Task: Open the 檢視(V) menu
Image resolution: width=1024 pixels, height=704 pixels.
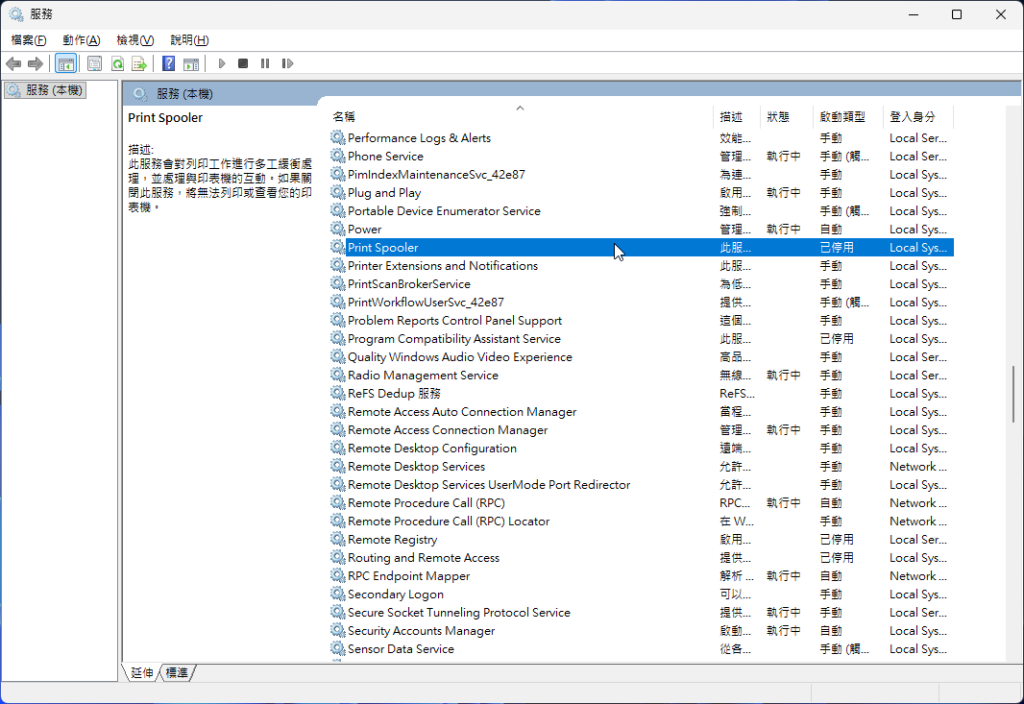Action: point(135,40)
